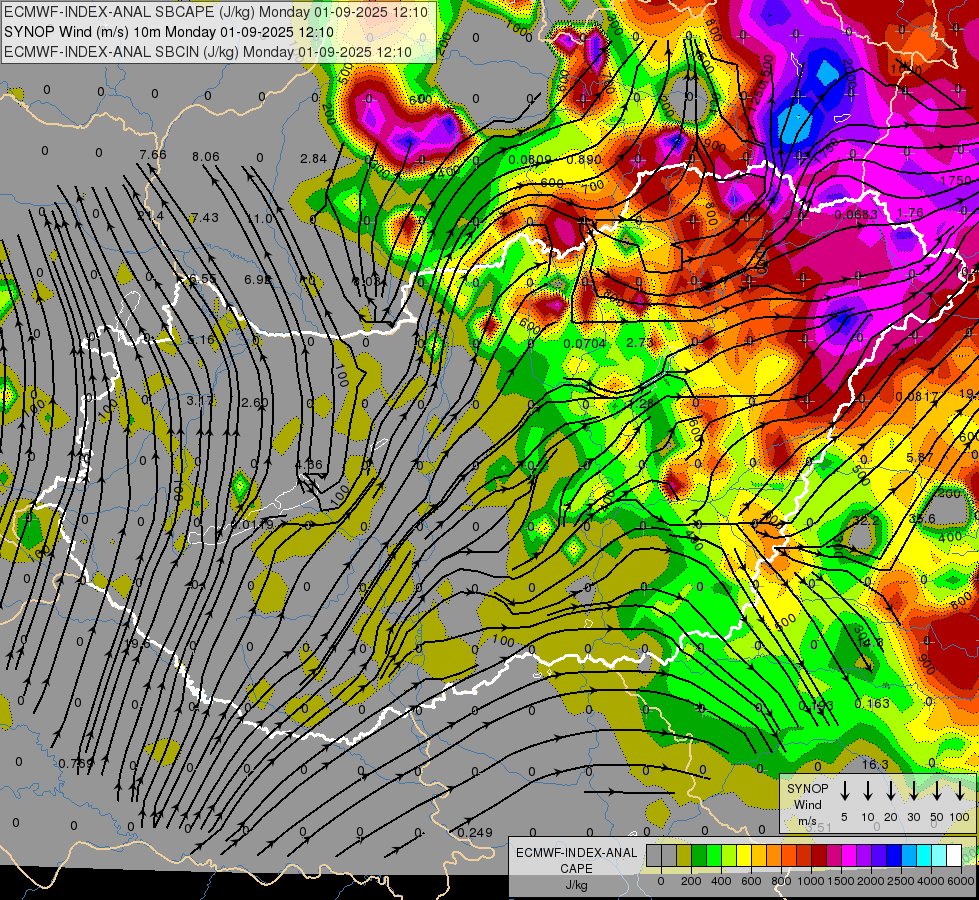Click the J/kg unit label in legend
Image resolution: width=979 pixels, height=900 pixels.
coord(576,885)
